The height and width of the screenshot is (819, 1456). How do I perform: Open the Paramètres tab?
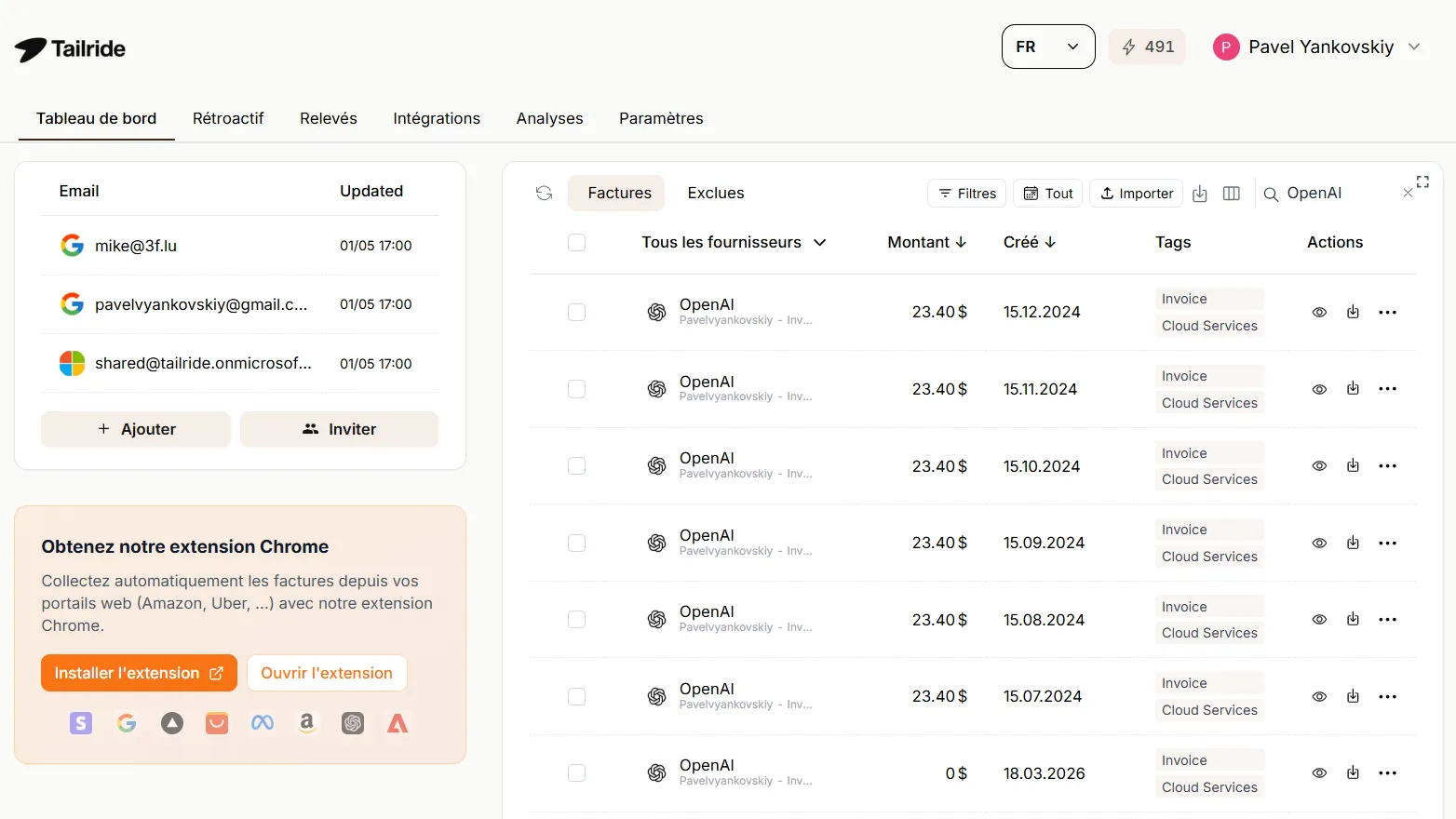click(661, 118)
